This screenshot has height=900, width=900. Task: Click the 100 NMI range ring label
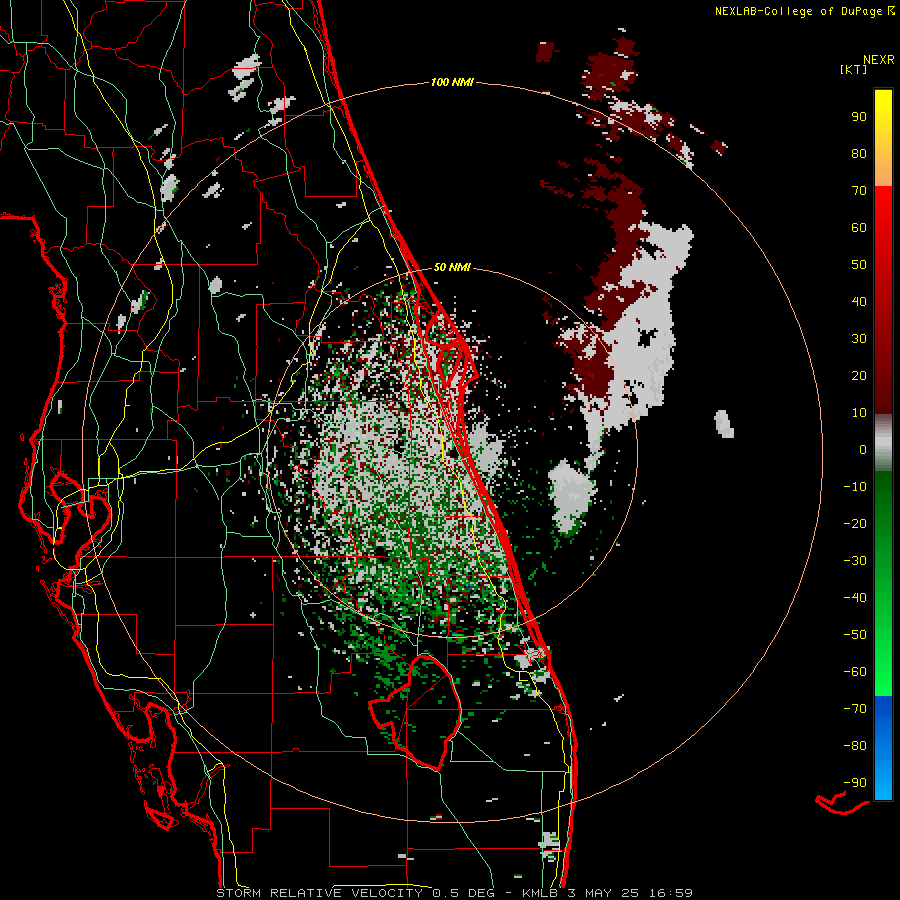coord(452,82)
